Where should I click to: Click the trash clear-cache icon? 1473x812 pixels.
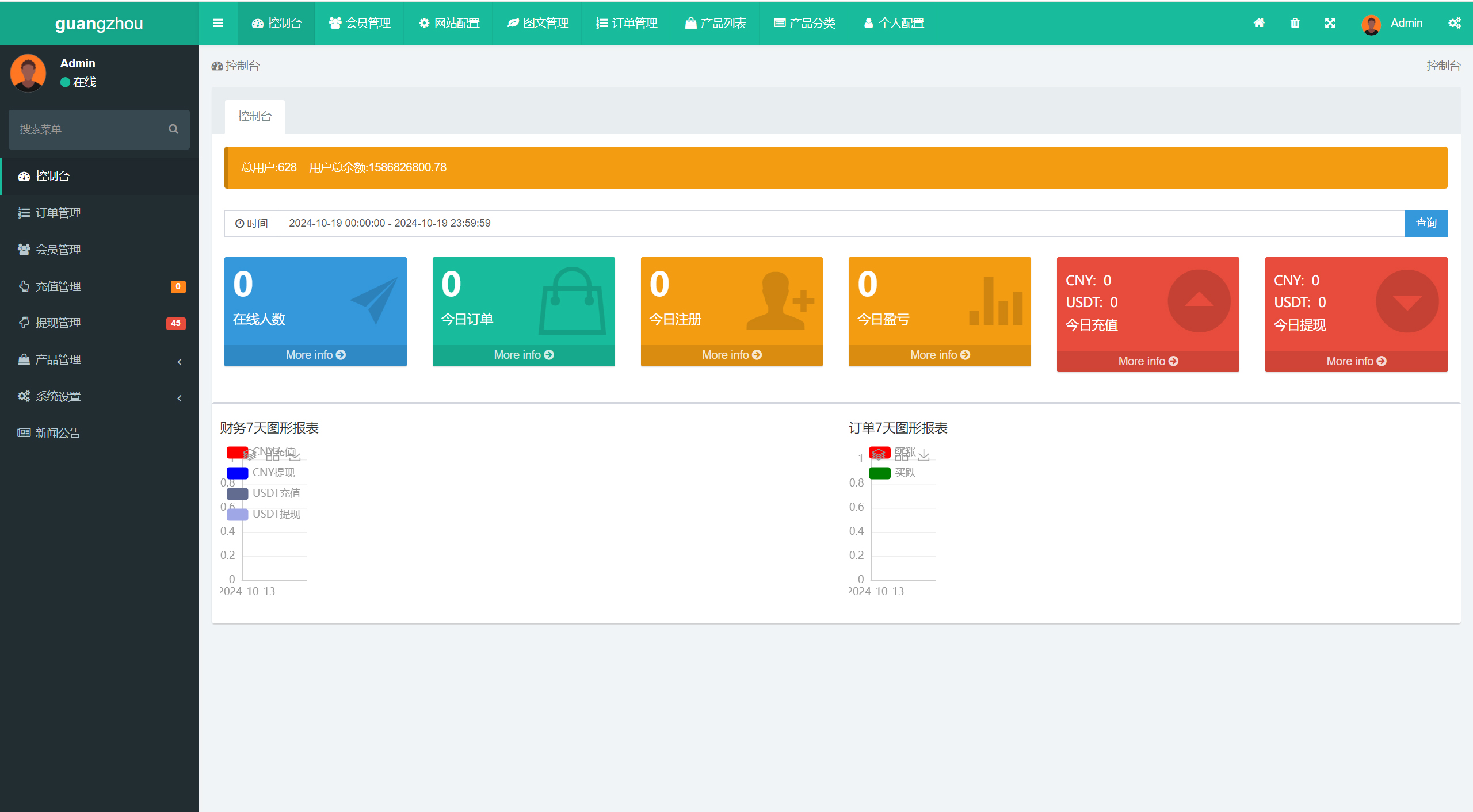(1295, 23)
